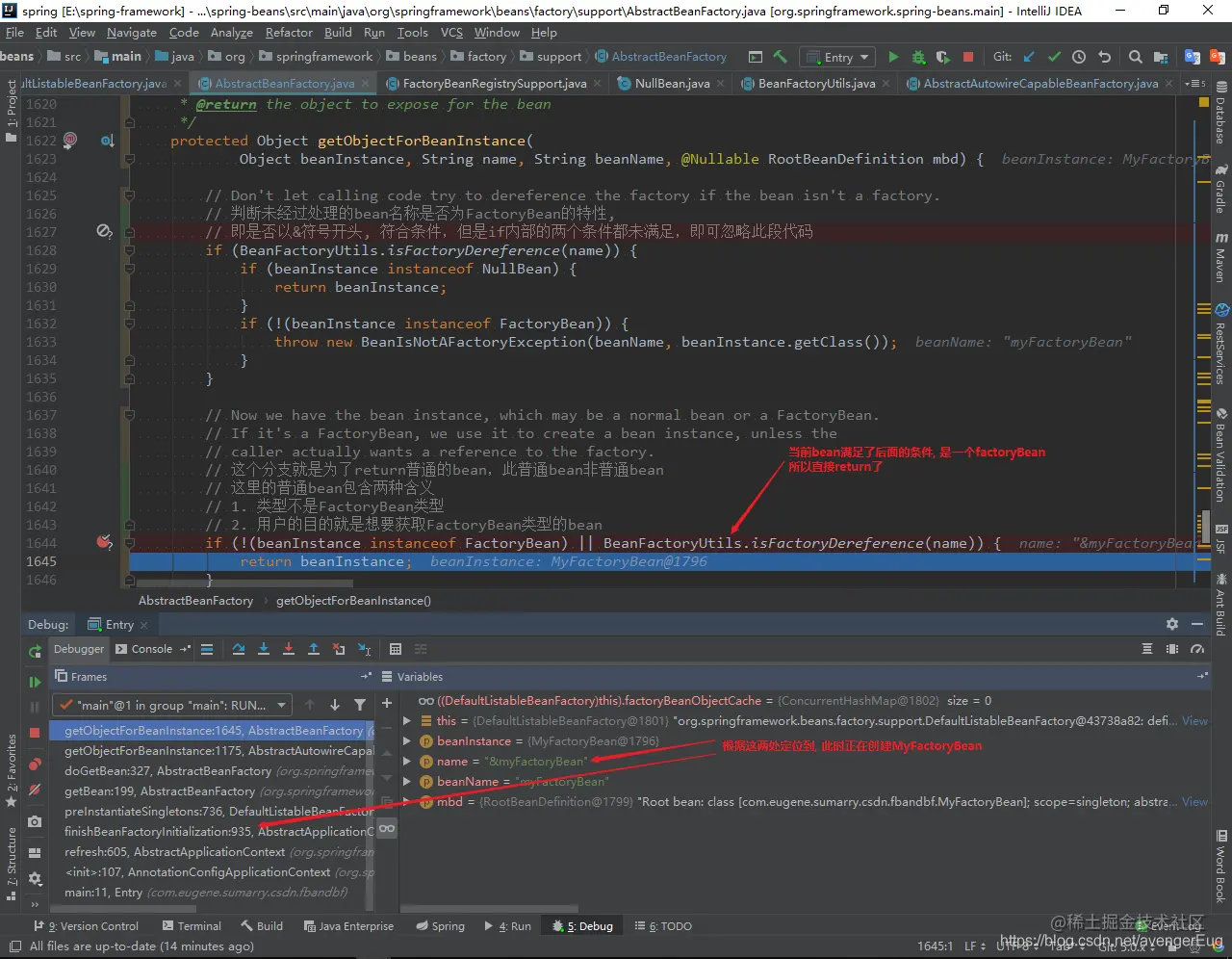Image resolution: width=1232 pixels, height=959 pixels.
Task: Revert changes with the Git rollback icon
Action: pos(1104,57)
